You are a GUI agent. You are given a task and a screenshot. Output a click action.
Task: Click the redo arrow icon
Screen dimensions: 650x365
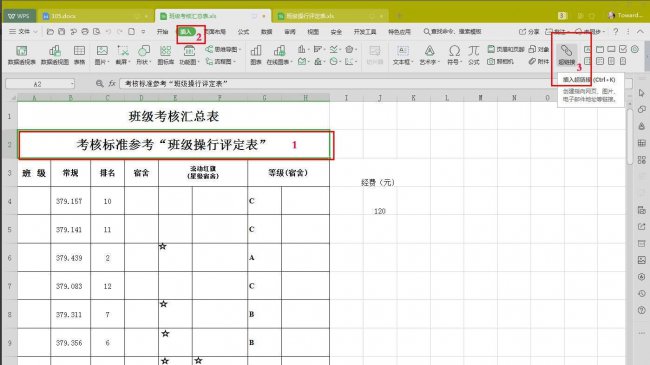click(120, 32)
